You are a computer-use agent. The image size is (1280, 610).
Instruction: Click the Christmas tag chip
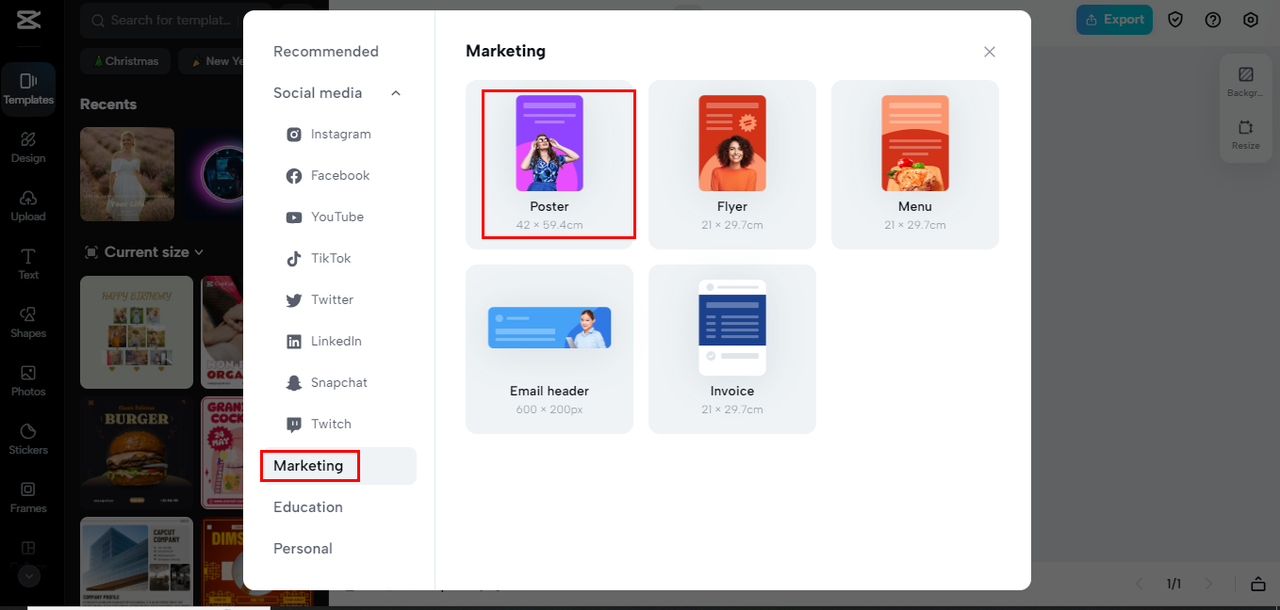[125, 61]
